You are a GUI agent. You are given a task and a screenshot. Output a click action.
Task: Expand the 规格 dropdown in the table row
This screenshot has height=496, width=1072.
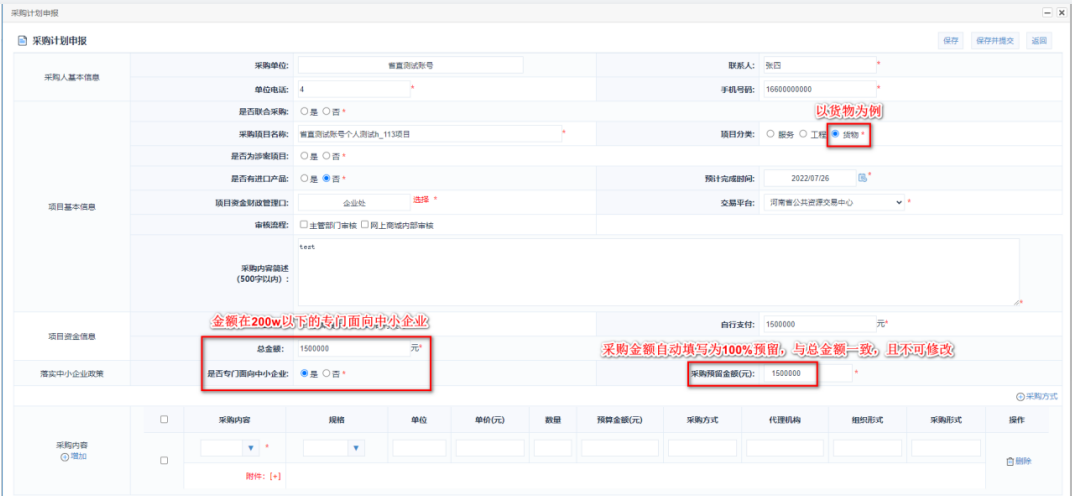(x=355, y=448)
